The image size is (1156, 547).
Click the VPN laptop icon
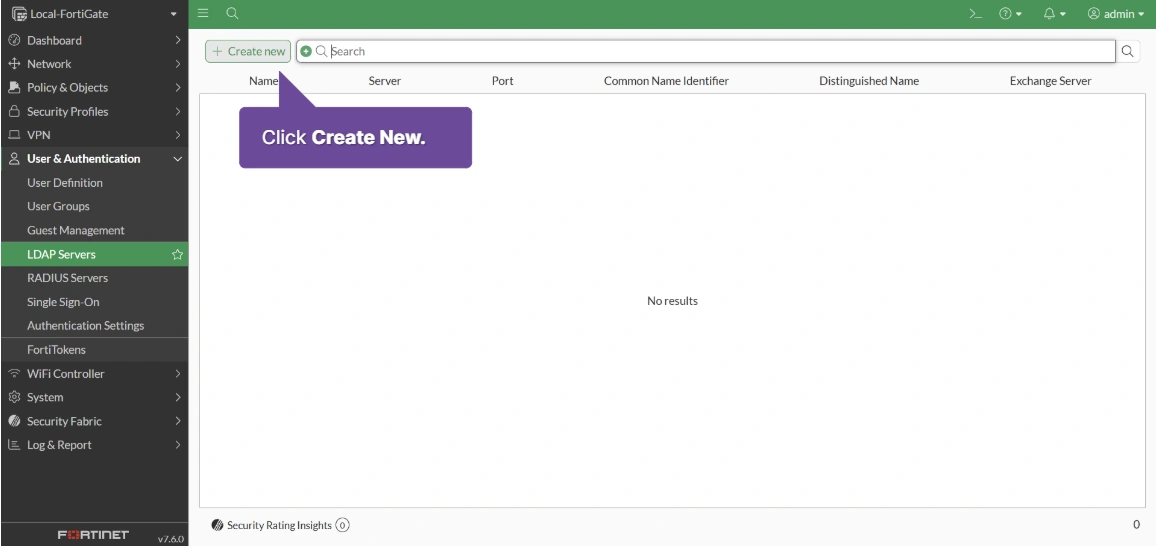[14, 135]
